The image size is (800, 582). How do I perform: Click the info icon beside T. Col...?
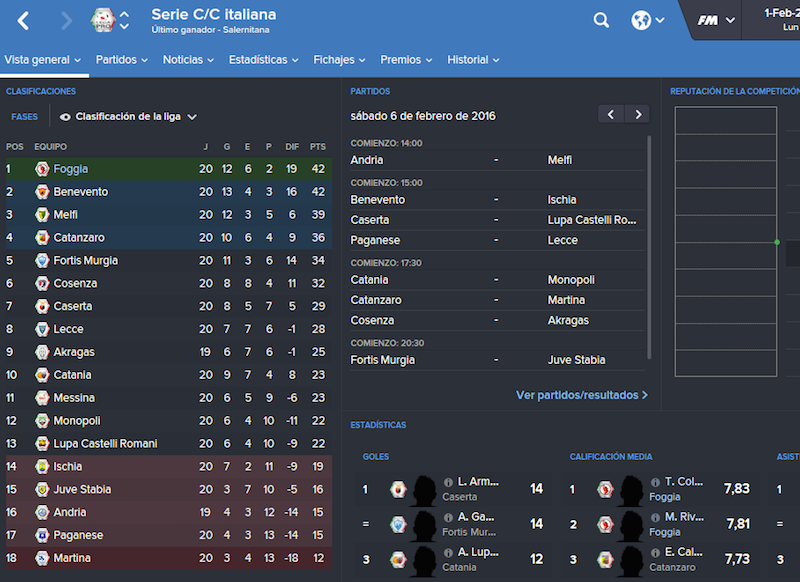pos(655,482)
